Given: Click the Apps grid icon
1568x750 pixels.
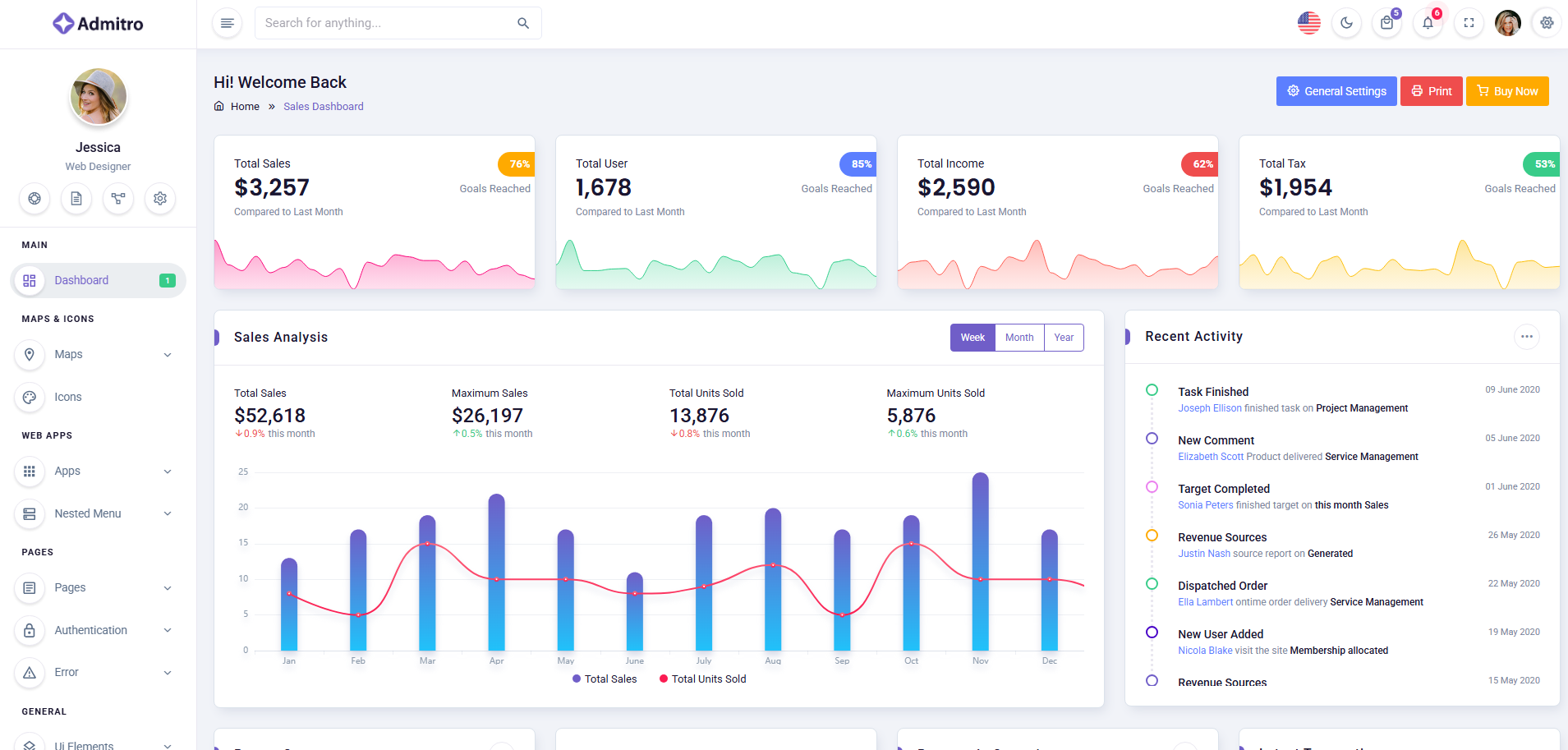Looking at the screenshot, I should pos(30,472).
